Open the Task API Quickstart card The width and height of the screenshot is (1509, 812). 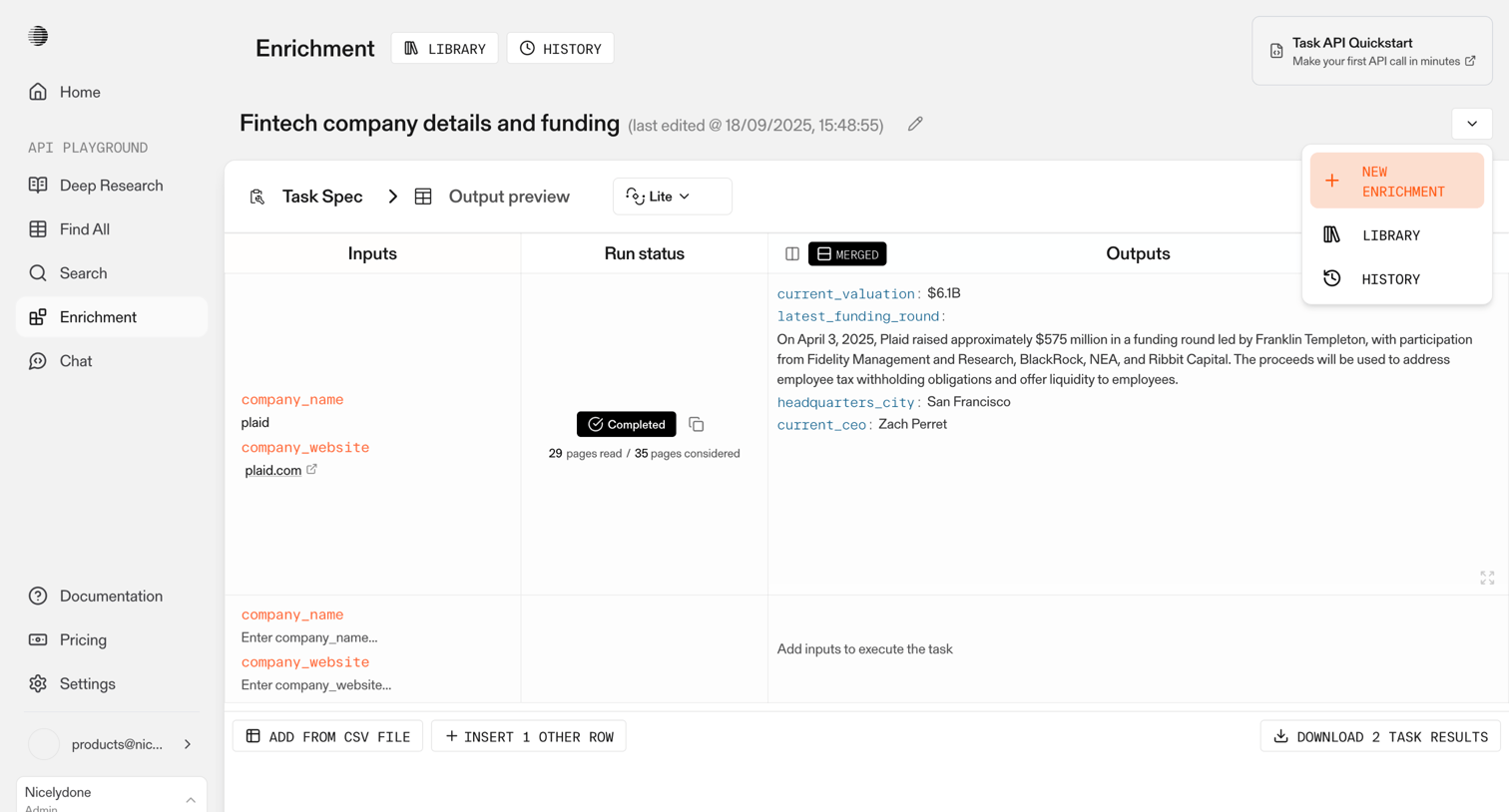coord(1372,51)
